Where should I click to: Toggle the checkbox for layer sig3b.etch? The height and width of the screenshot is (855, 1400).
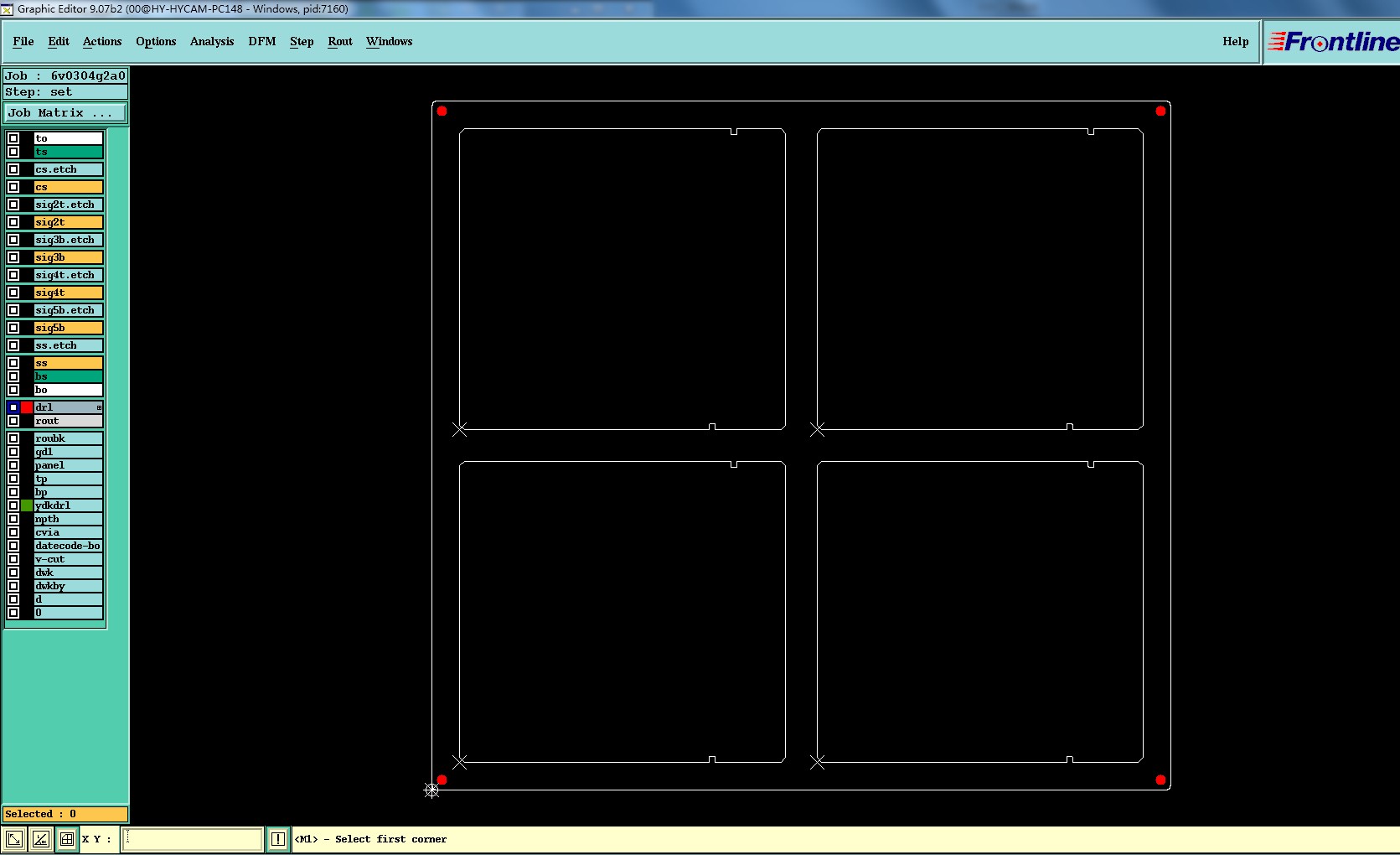coord(13,240)
